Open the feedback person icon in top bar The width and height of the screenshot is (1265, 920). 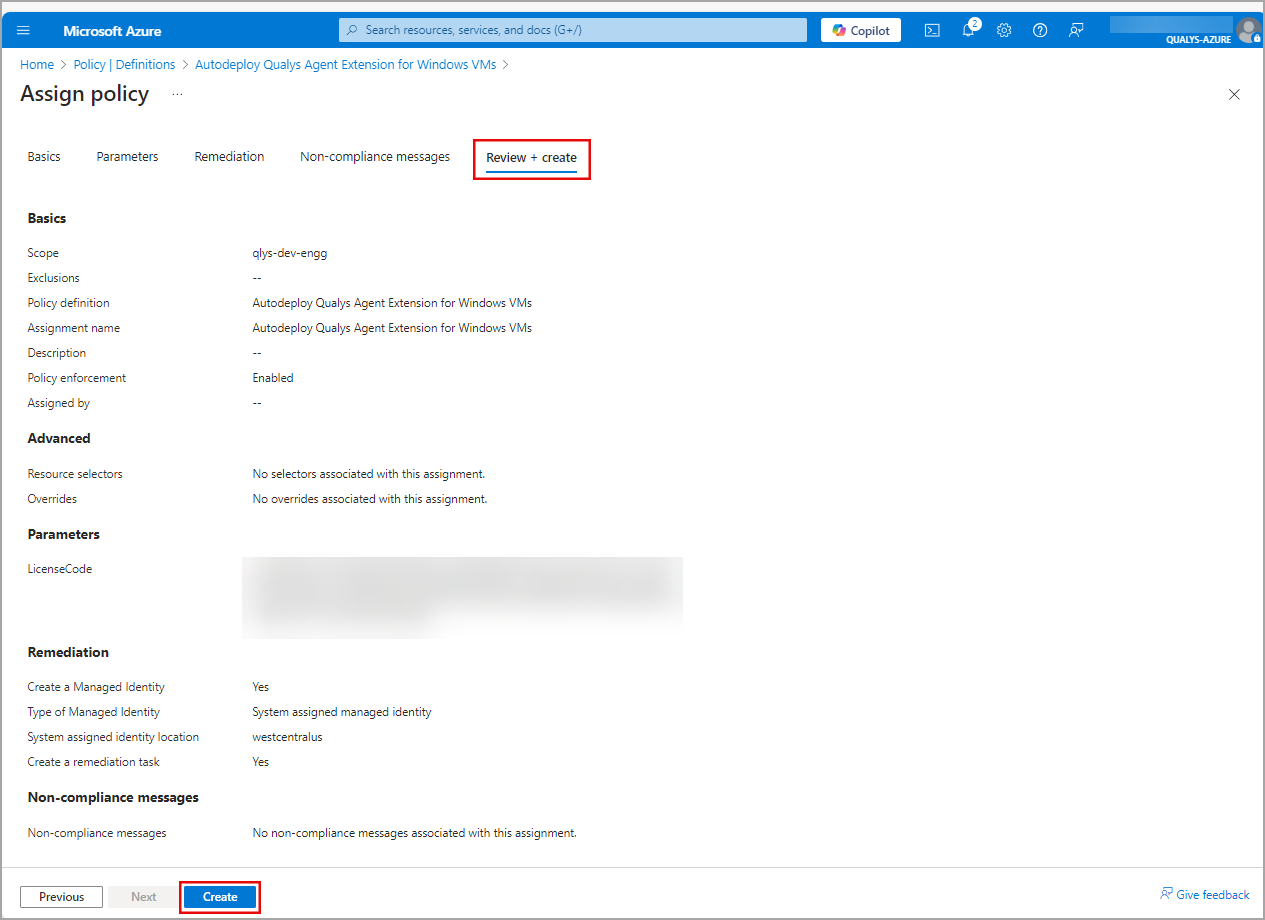click(1075, 30)
